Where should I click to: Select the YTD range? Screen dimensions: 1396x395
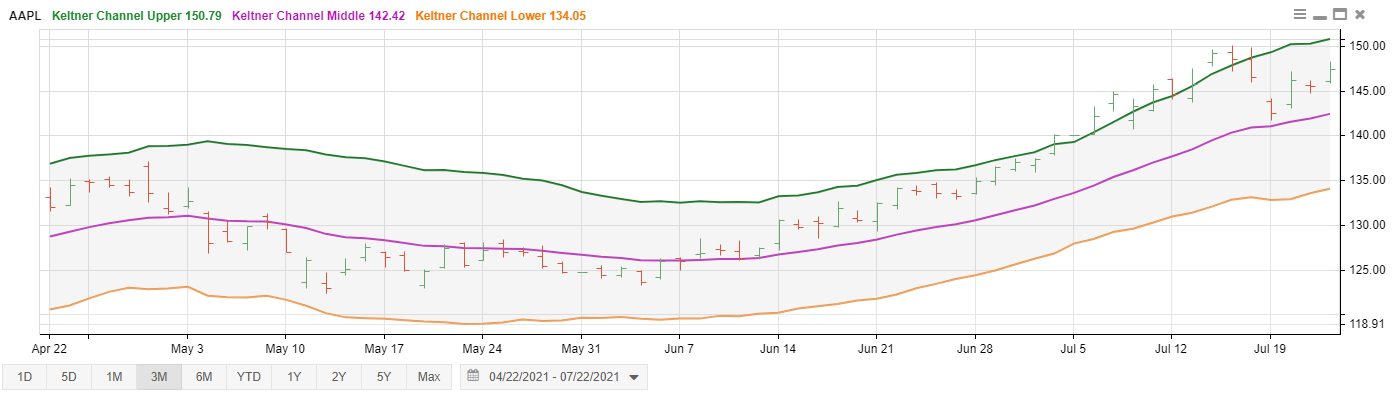(249, 377)
